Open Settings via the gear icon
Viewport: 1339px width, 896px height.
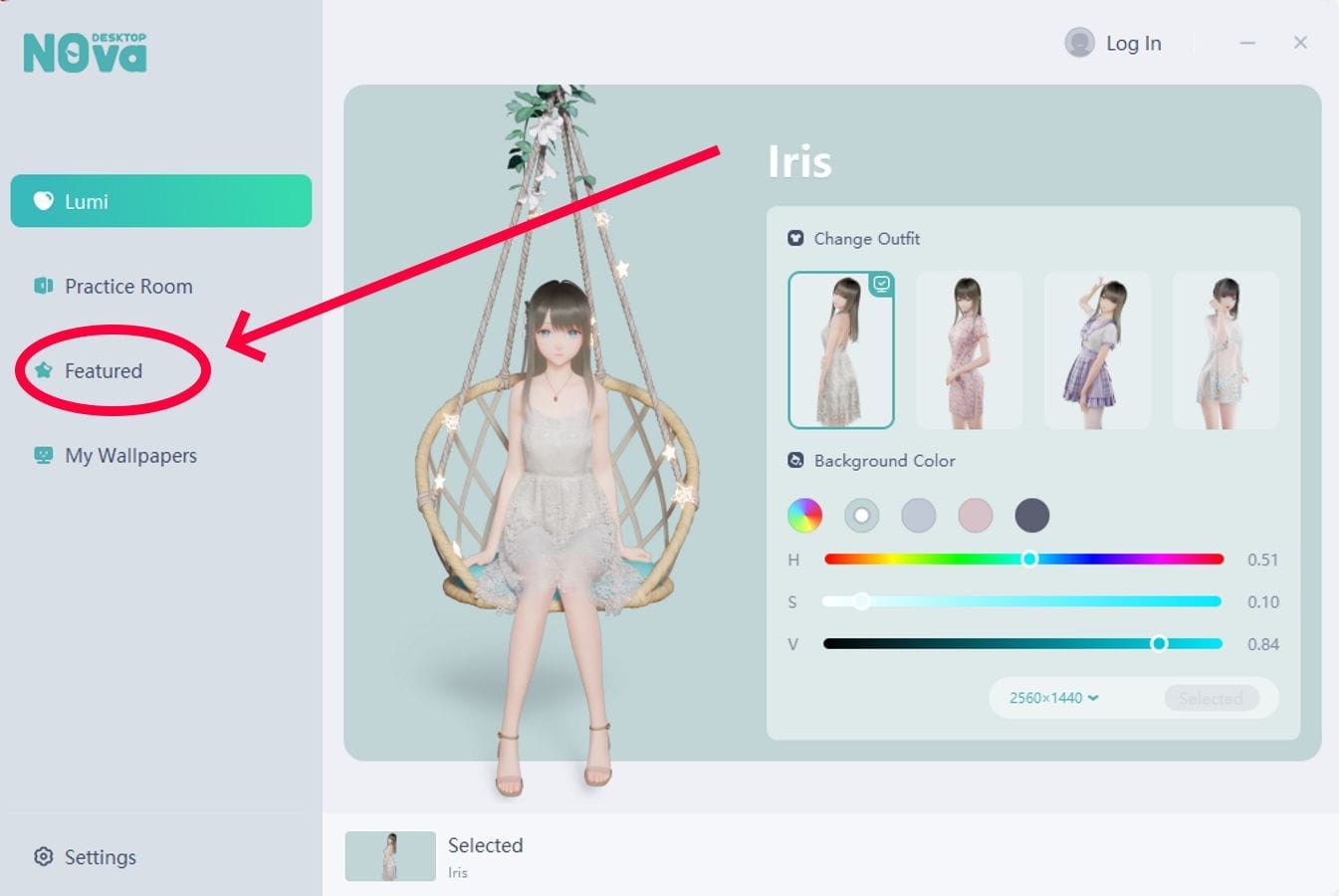tap(44, 857)
